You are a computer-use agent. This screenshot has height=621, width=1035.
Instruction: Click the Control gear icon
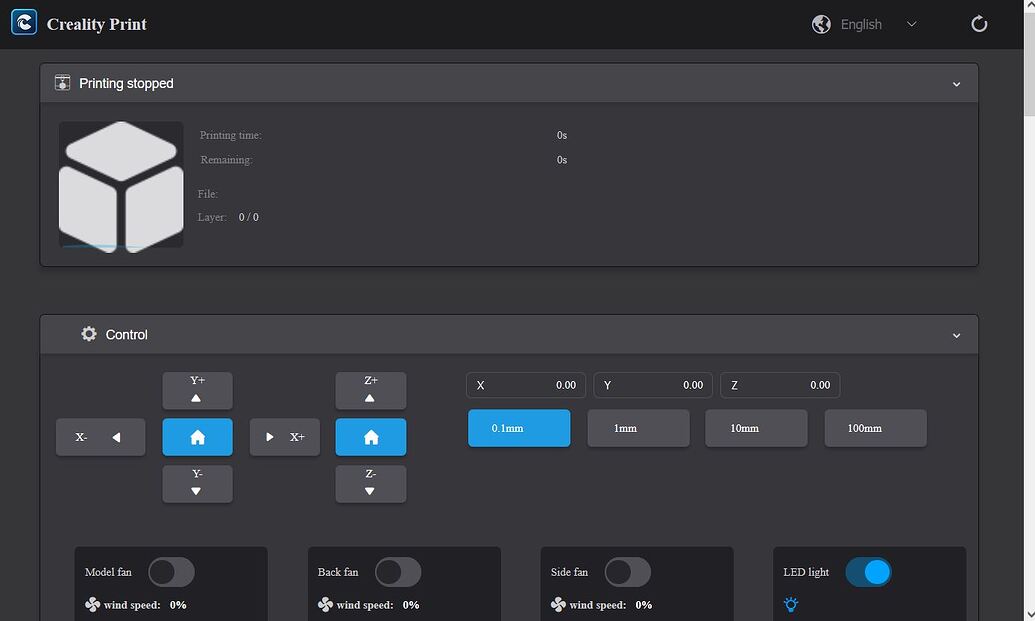88,334
